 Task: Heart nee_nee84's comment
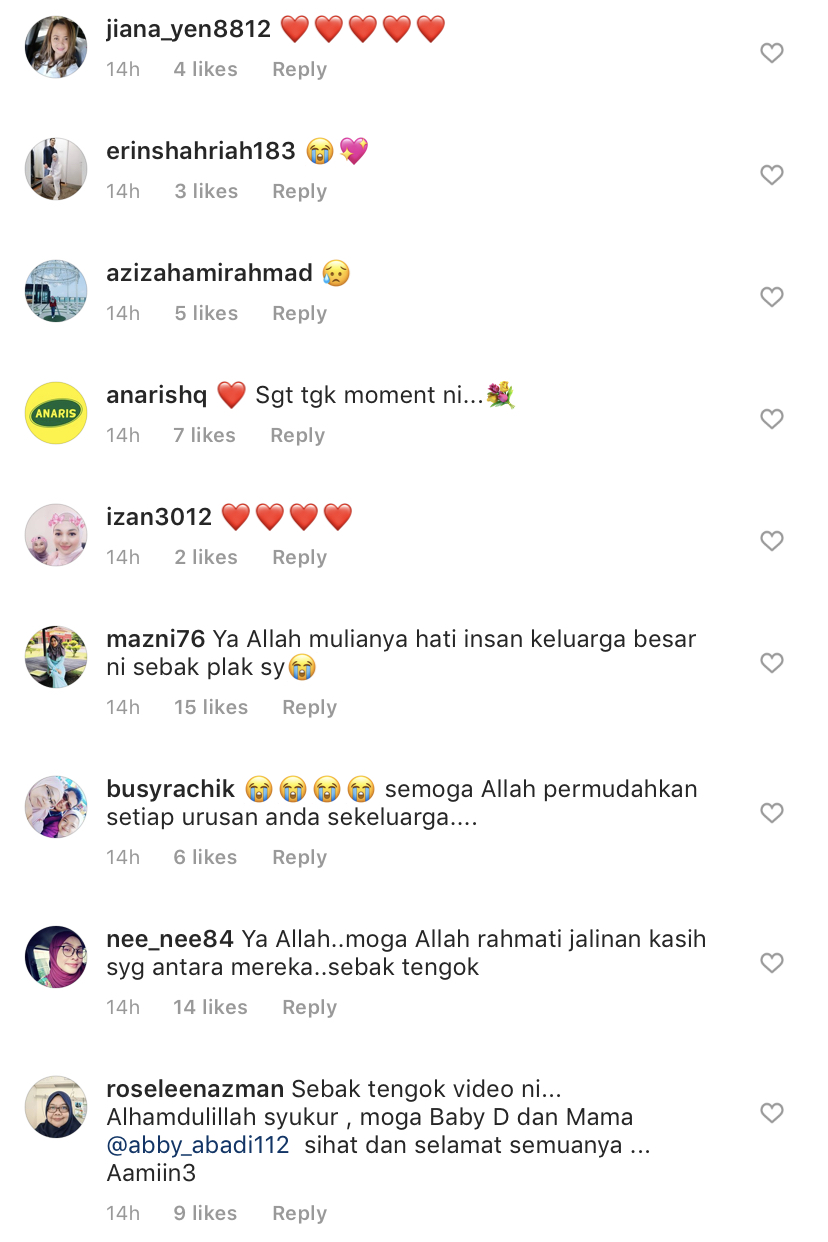(771, 963)
